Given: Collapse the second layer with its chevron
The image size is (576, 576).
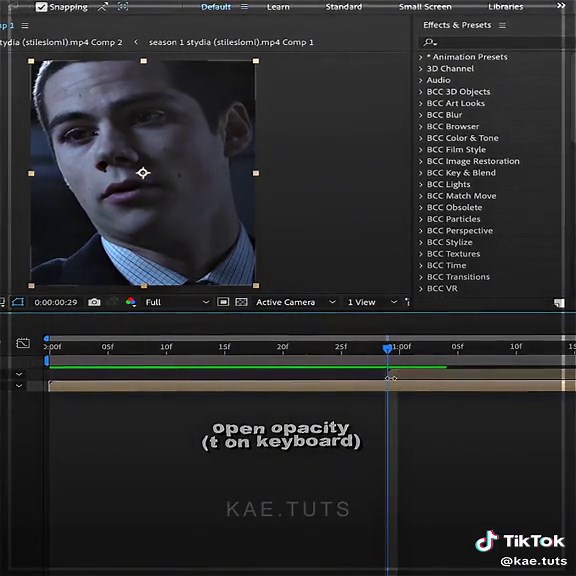Looking at the screenshot, I should click(19, 386).
